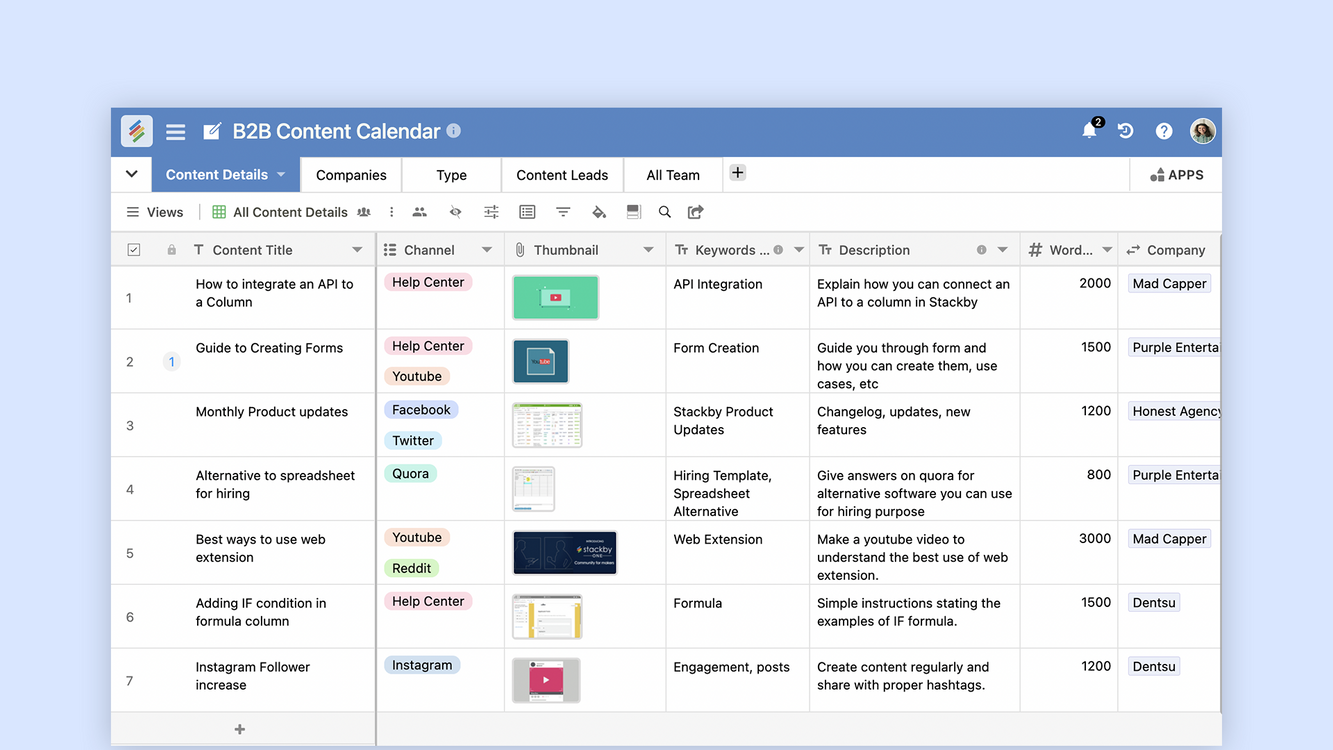Open the Word count column dropdown
Image resolution: width=1333 pixels, height=750 pixels.
pos(1107,250)
